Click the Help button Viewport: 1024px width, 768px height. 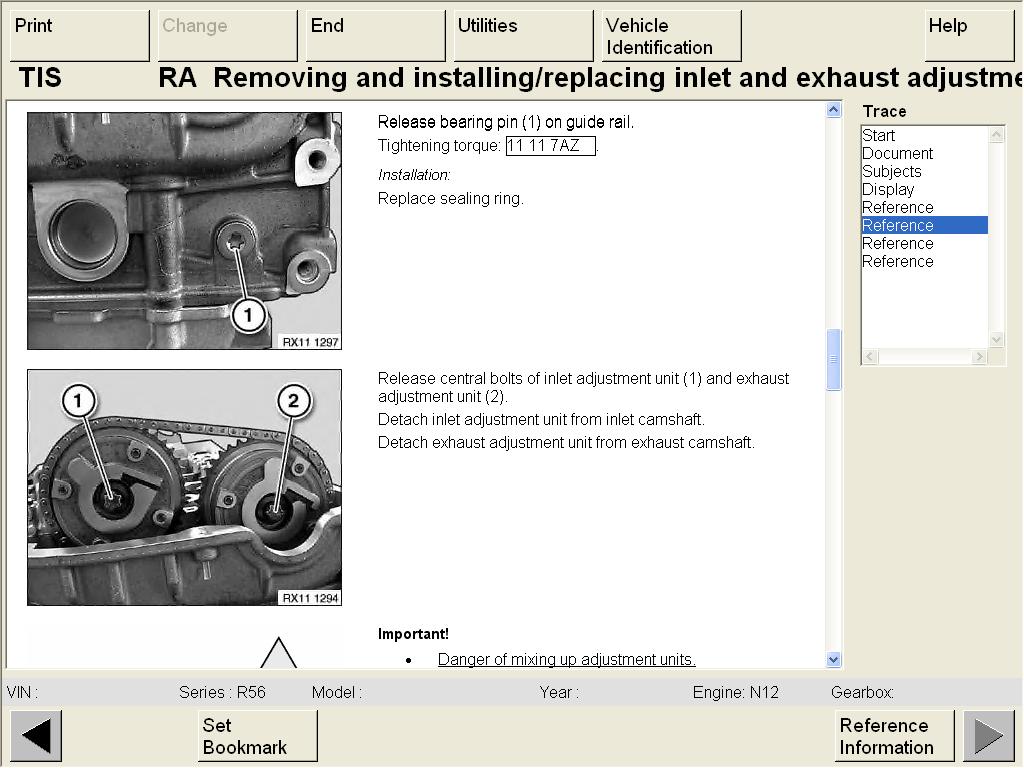pos(969,36)
